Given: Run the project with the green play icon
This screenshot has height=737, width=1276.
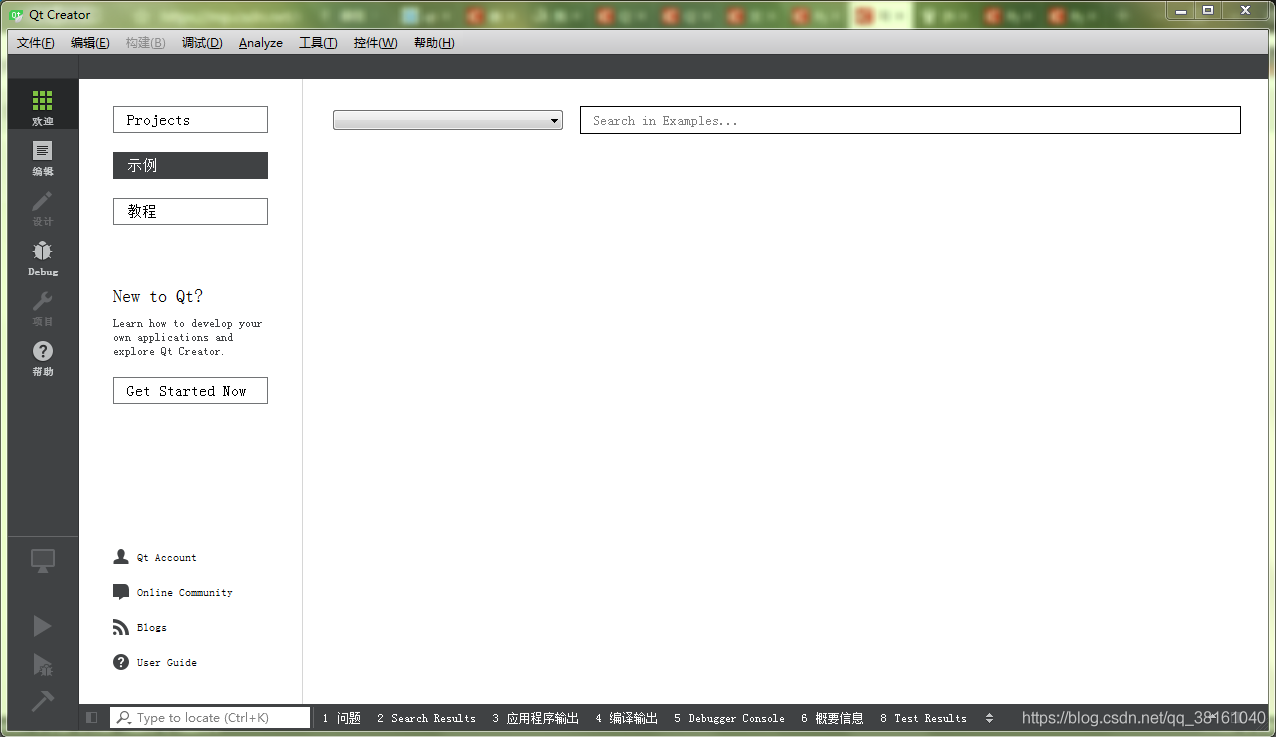Looking at the screenshot, I should [42, 625].
